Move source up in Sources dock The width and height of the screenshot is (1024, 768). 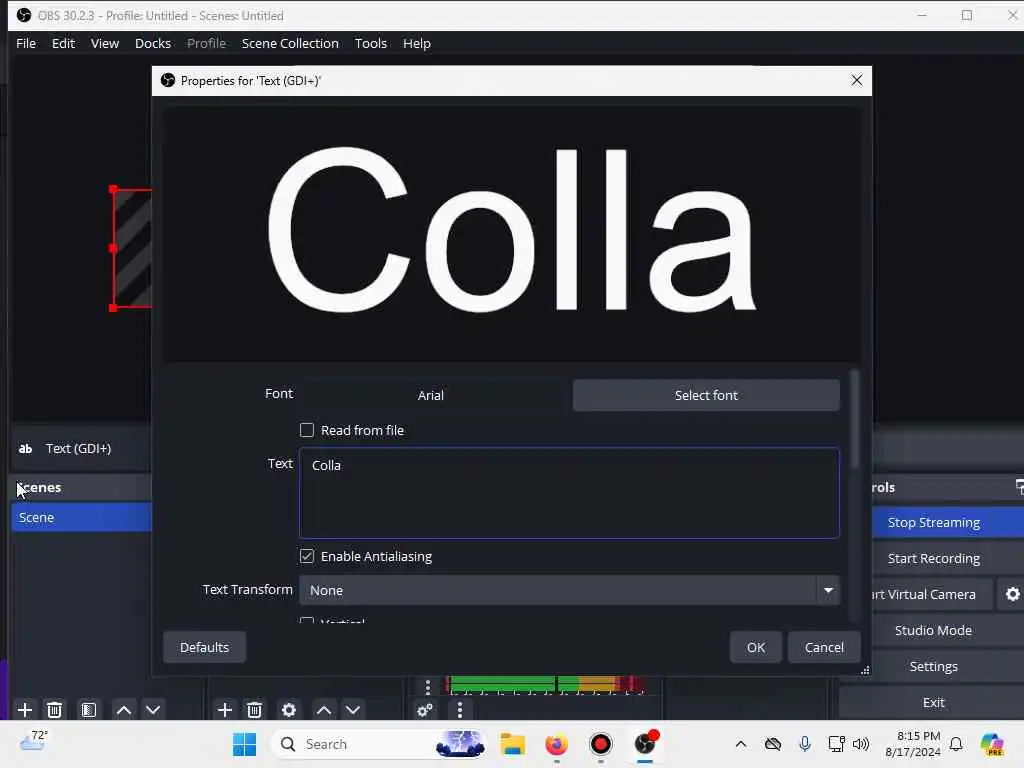[x=324, y=710]
